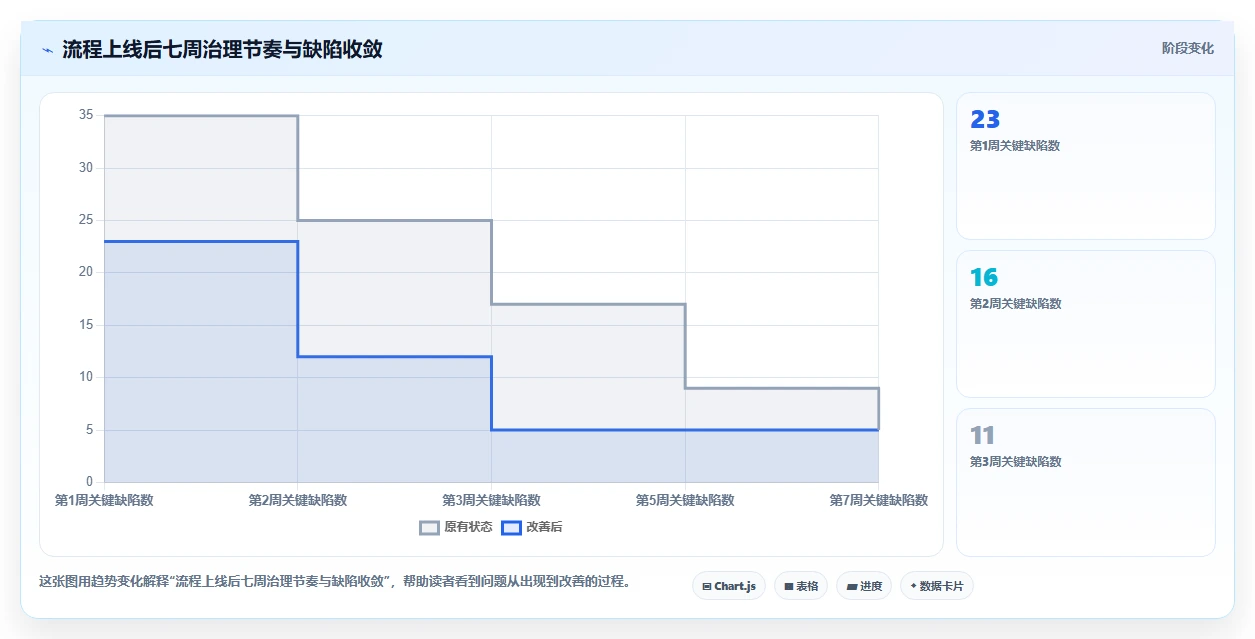Click the chart title 流程上线后七周治理节奏与缺陷收敛

click(x=222, y=49)
